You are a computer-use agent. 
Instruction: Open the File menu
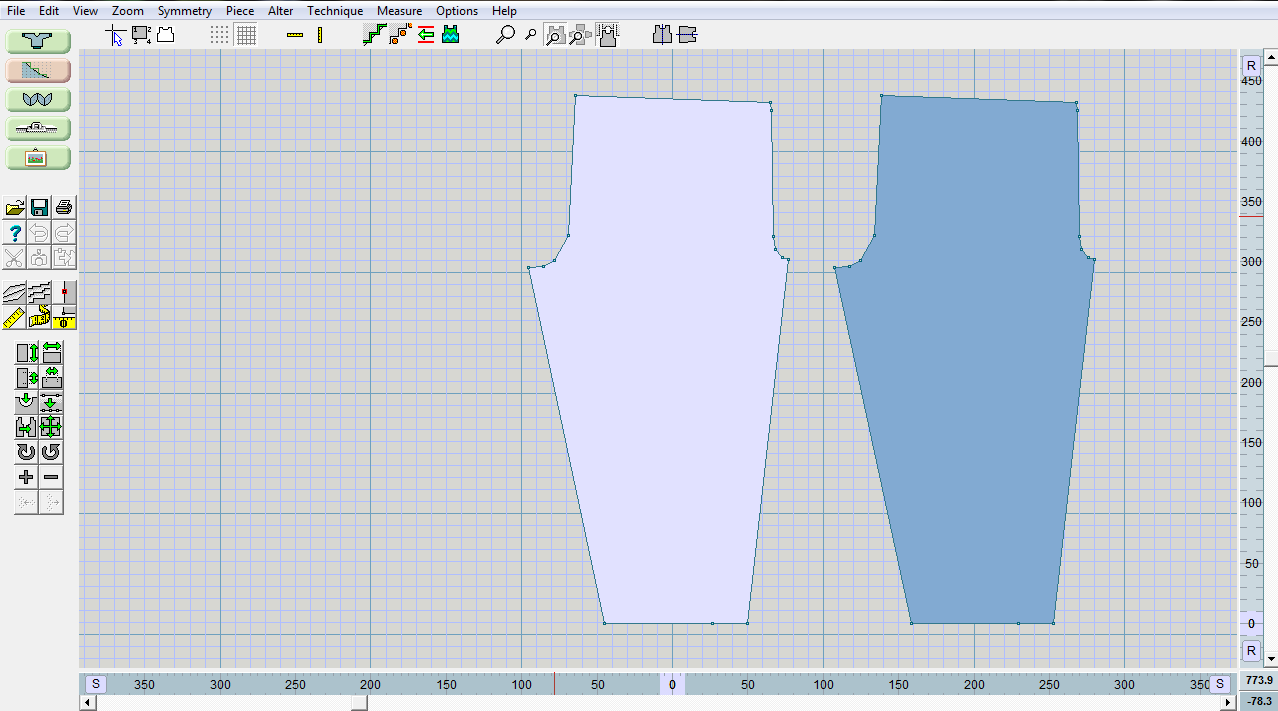[16, 10]
